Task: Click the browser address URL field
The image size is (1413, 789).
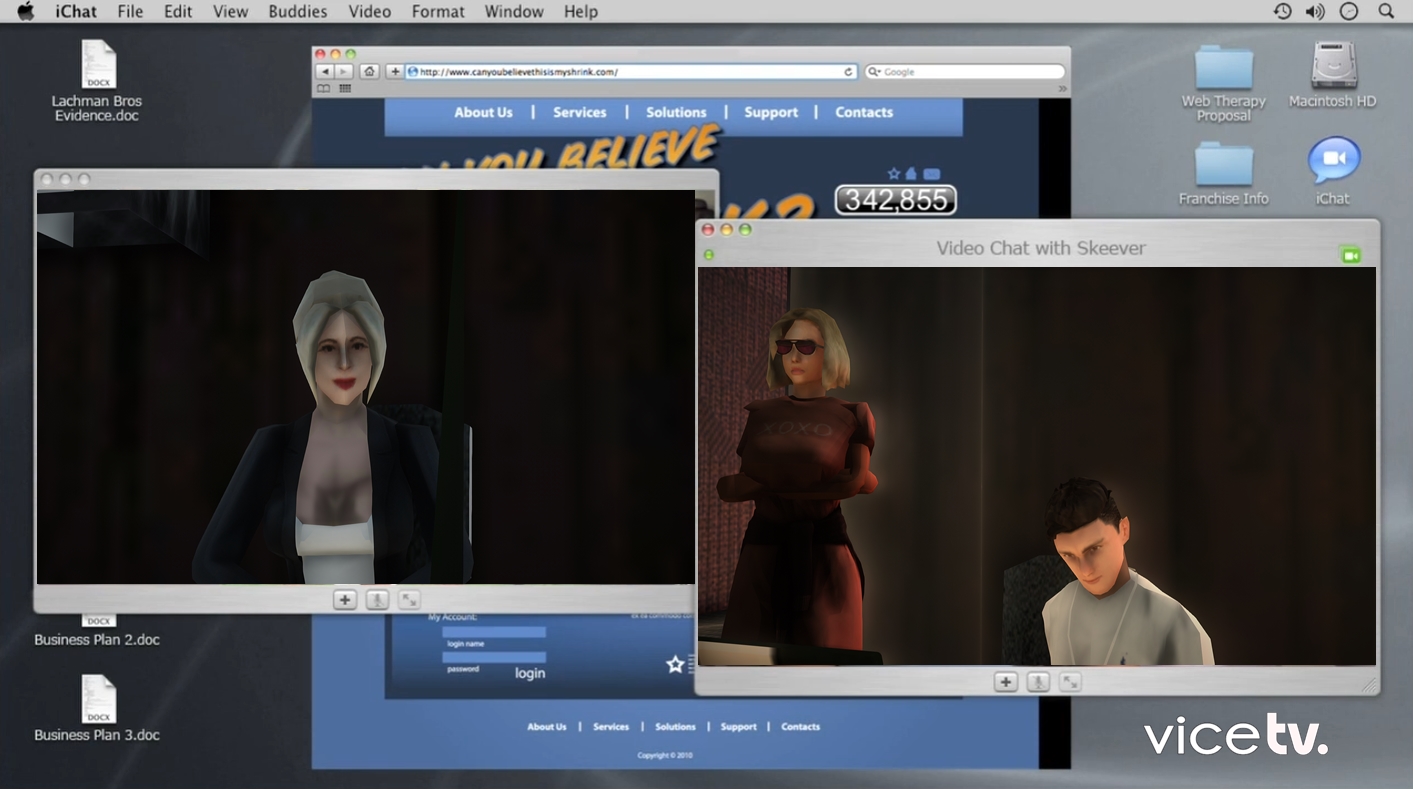Action: click(x=631, y=72)
